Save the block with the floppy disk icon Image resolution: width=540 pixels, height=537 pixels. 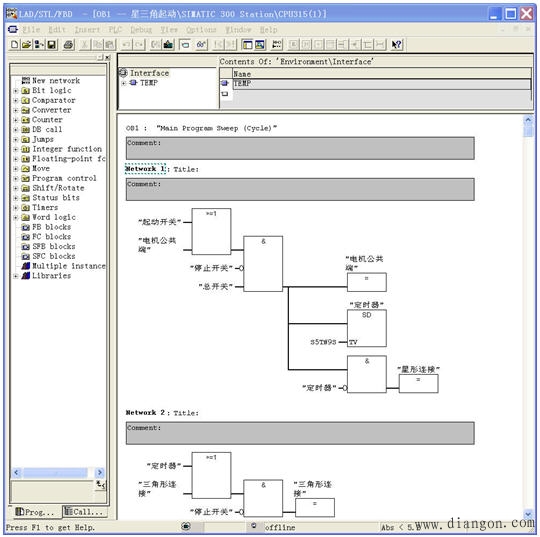click(52, 44)
